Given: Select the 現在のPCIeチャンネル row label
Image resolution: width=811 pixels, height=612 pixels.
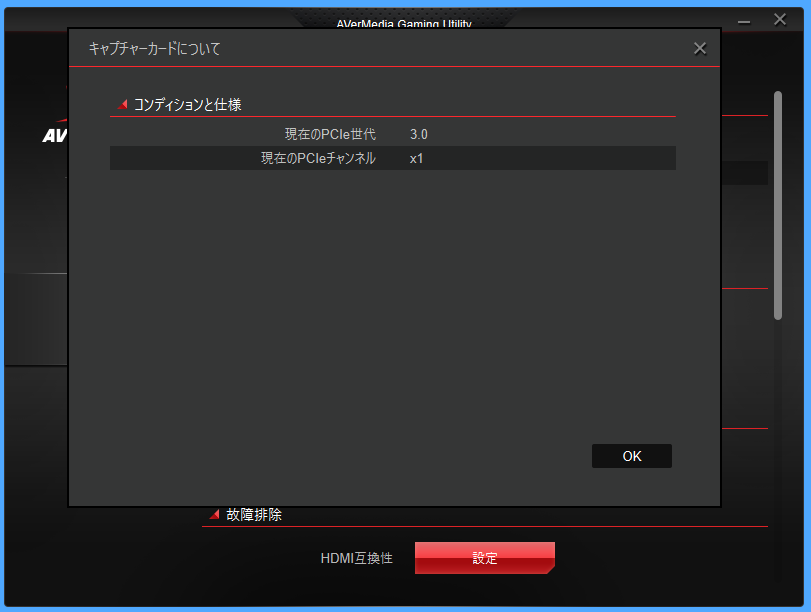Looking at the screenshot, I should (x=318, y=158).
